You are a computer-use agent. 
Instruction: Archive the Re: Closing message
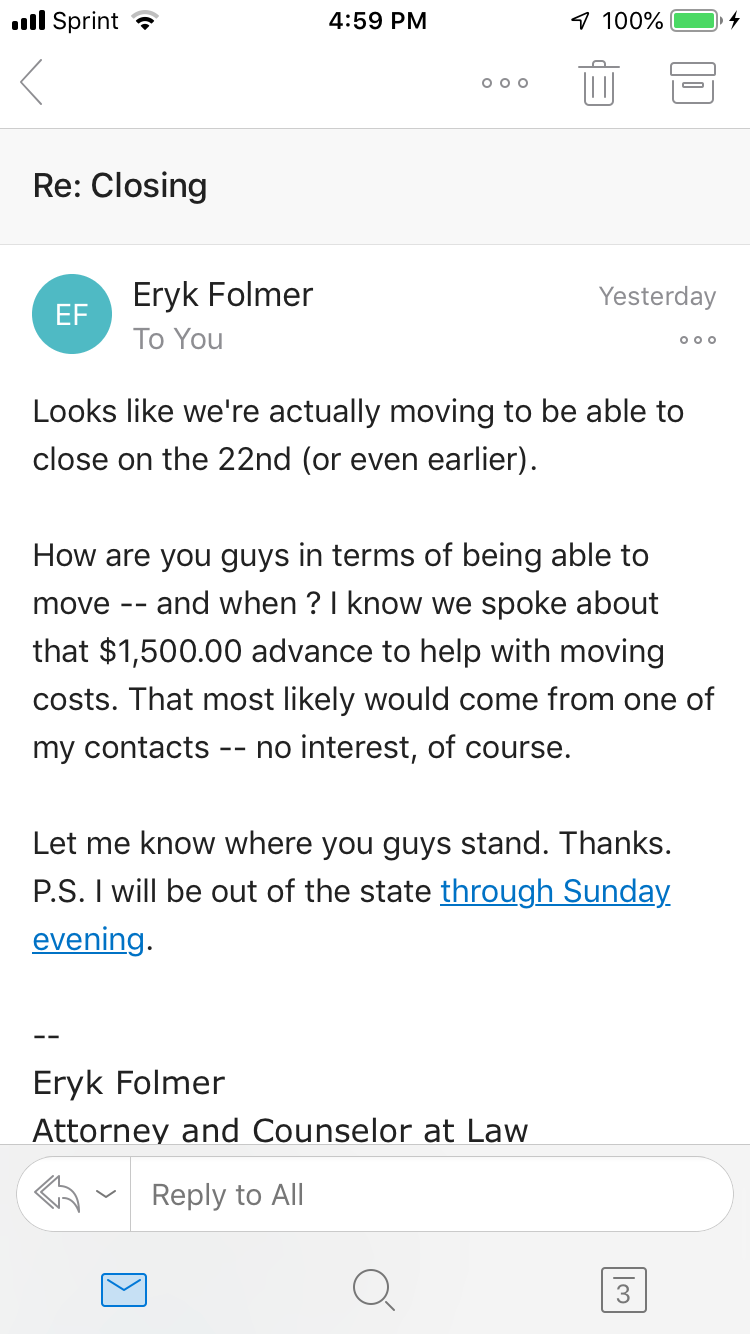click(x=692, y=83)
